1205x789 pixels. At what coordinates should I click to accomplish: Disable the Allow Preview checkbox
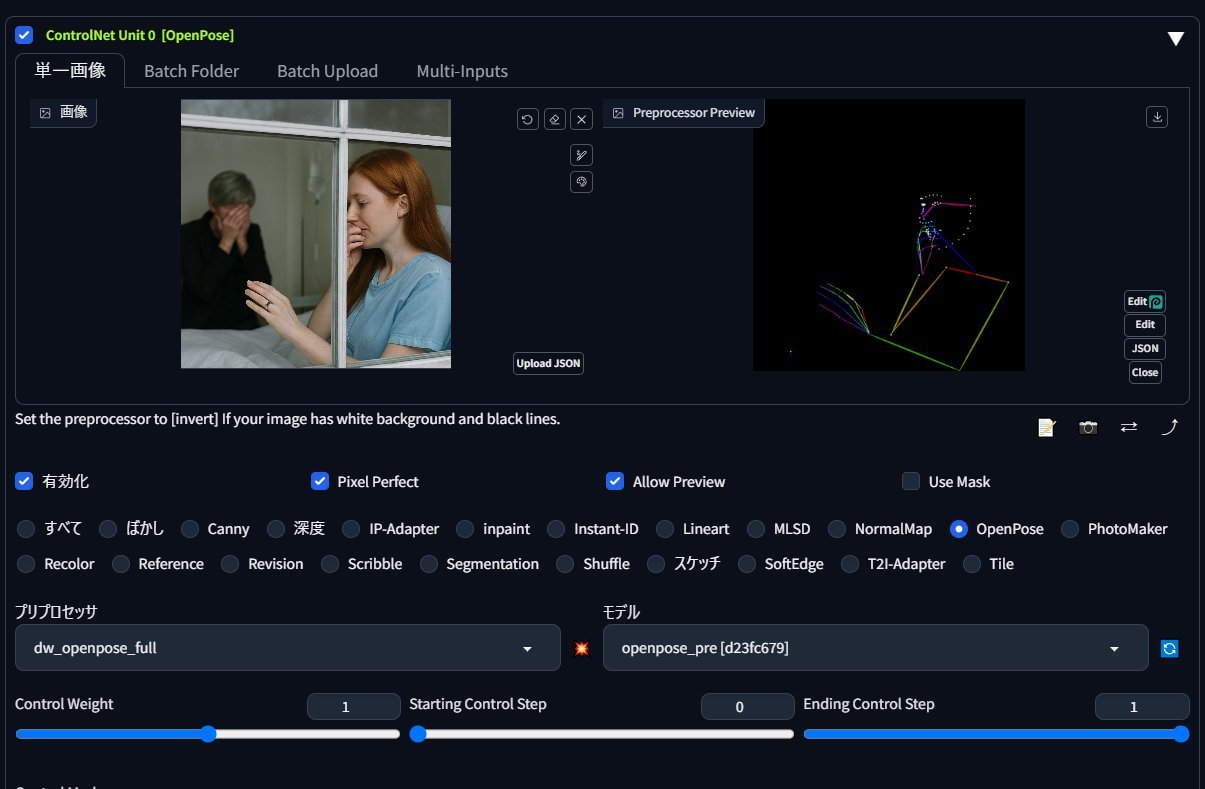tap(615, 481)
